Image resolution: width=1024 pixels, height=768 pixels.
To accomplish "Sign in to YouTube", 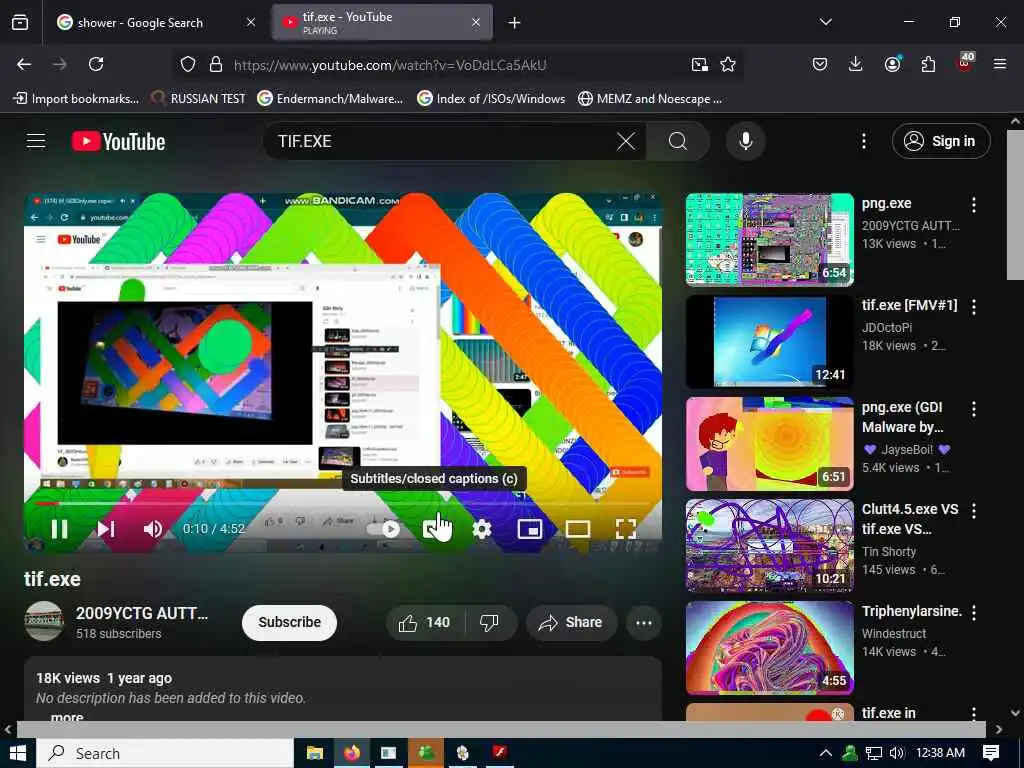I will click(x=941, y=141).
